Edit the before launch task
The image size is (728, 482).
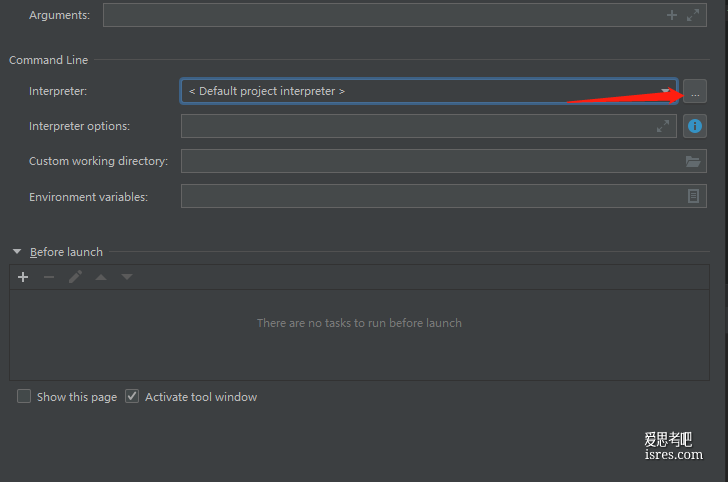coord(75,277)
